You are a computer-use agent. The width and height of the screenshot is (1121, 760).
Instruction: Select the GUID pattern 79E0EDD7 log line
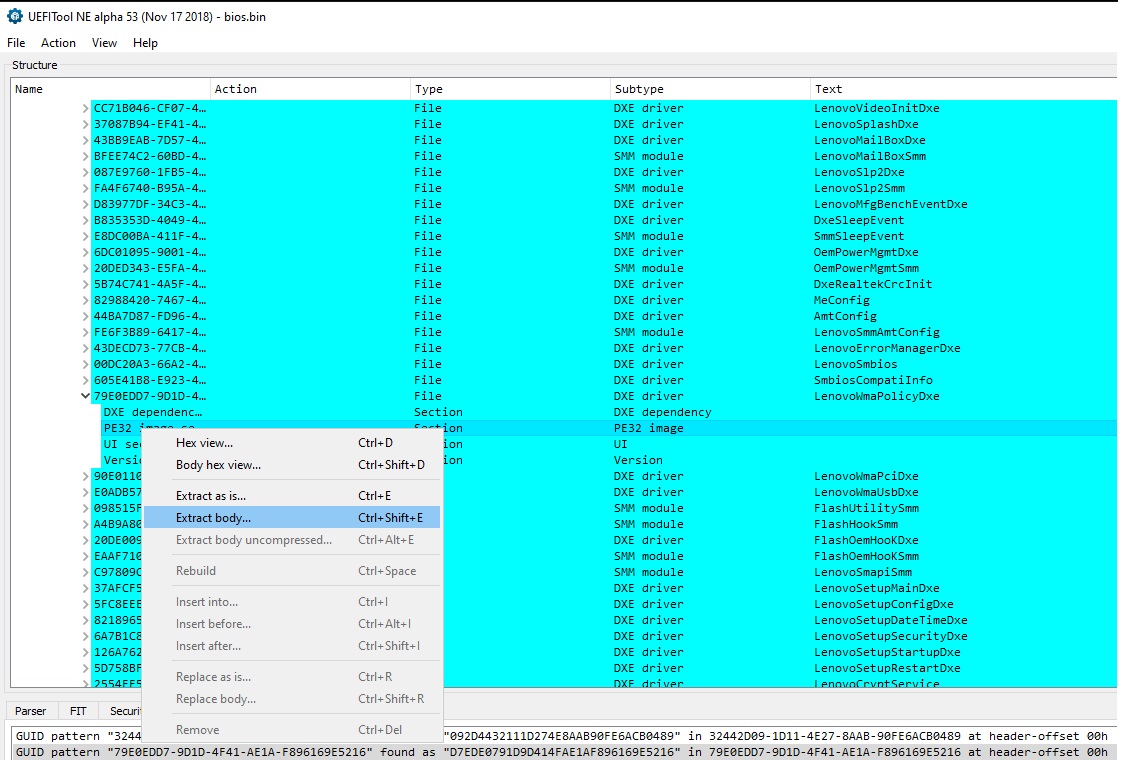click(565, 752)
